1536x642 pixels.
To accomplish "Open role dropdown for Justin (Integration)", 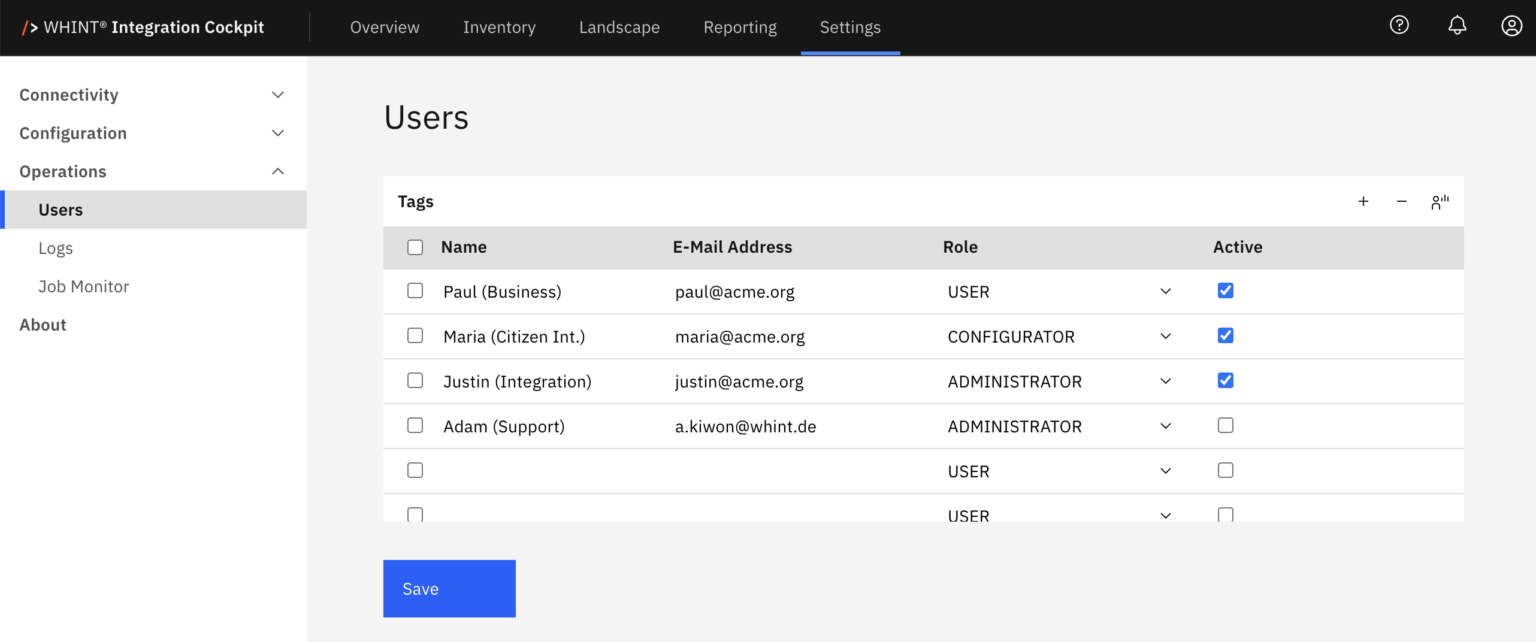I will [1165, 381].
